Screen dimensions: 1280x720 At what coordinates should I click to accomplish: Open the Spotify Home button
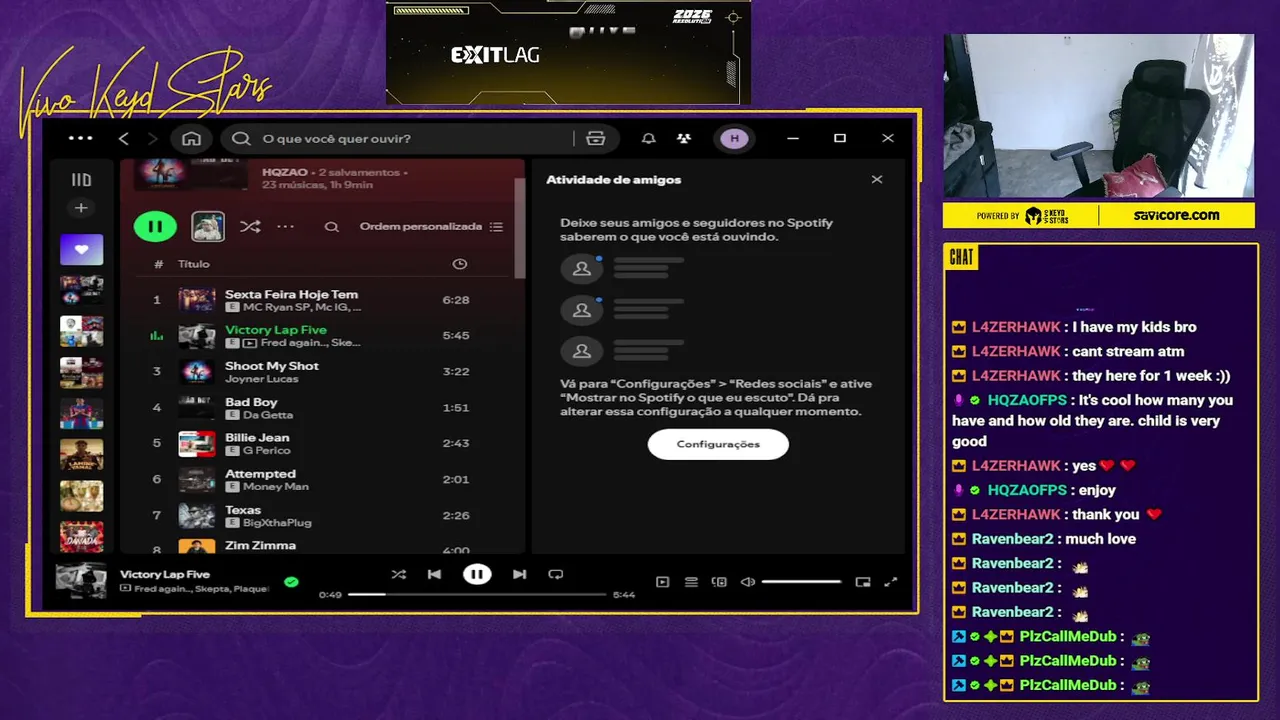click(192, 138)
